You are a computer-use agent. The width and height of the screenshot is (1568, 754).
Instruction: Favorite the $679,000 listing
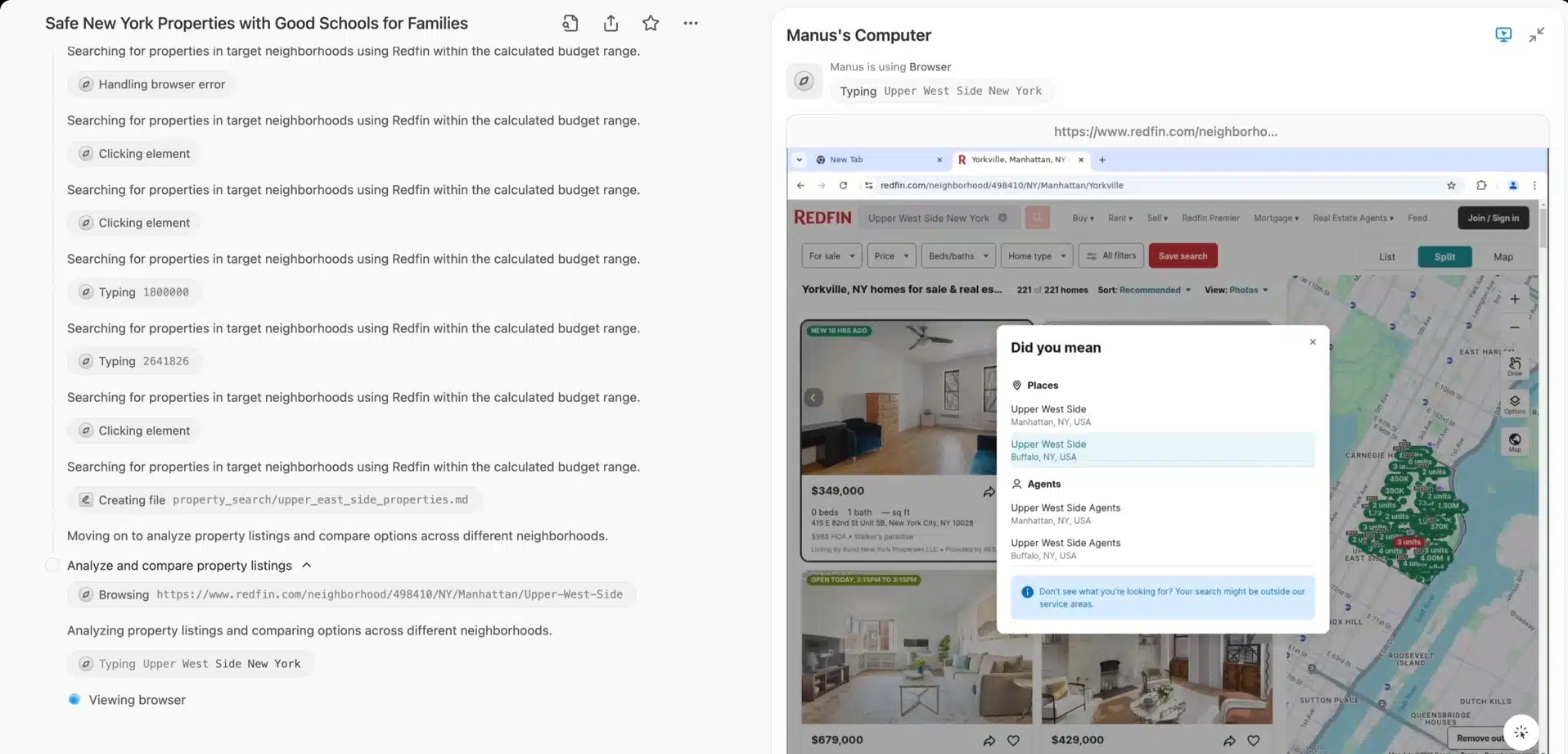point(1013,741)
